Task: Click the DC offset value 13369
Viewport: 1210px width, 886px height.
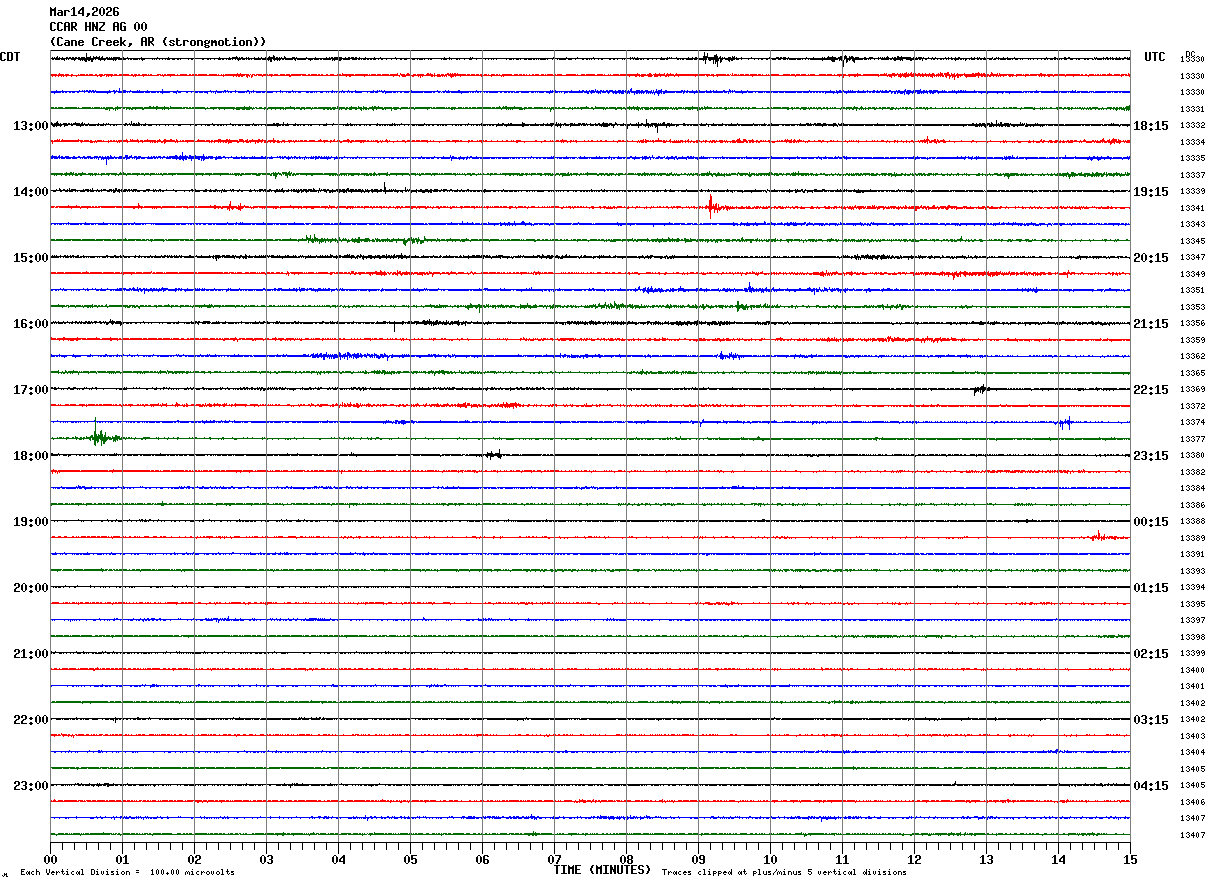Action: pos(1192,390)
